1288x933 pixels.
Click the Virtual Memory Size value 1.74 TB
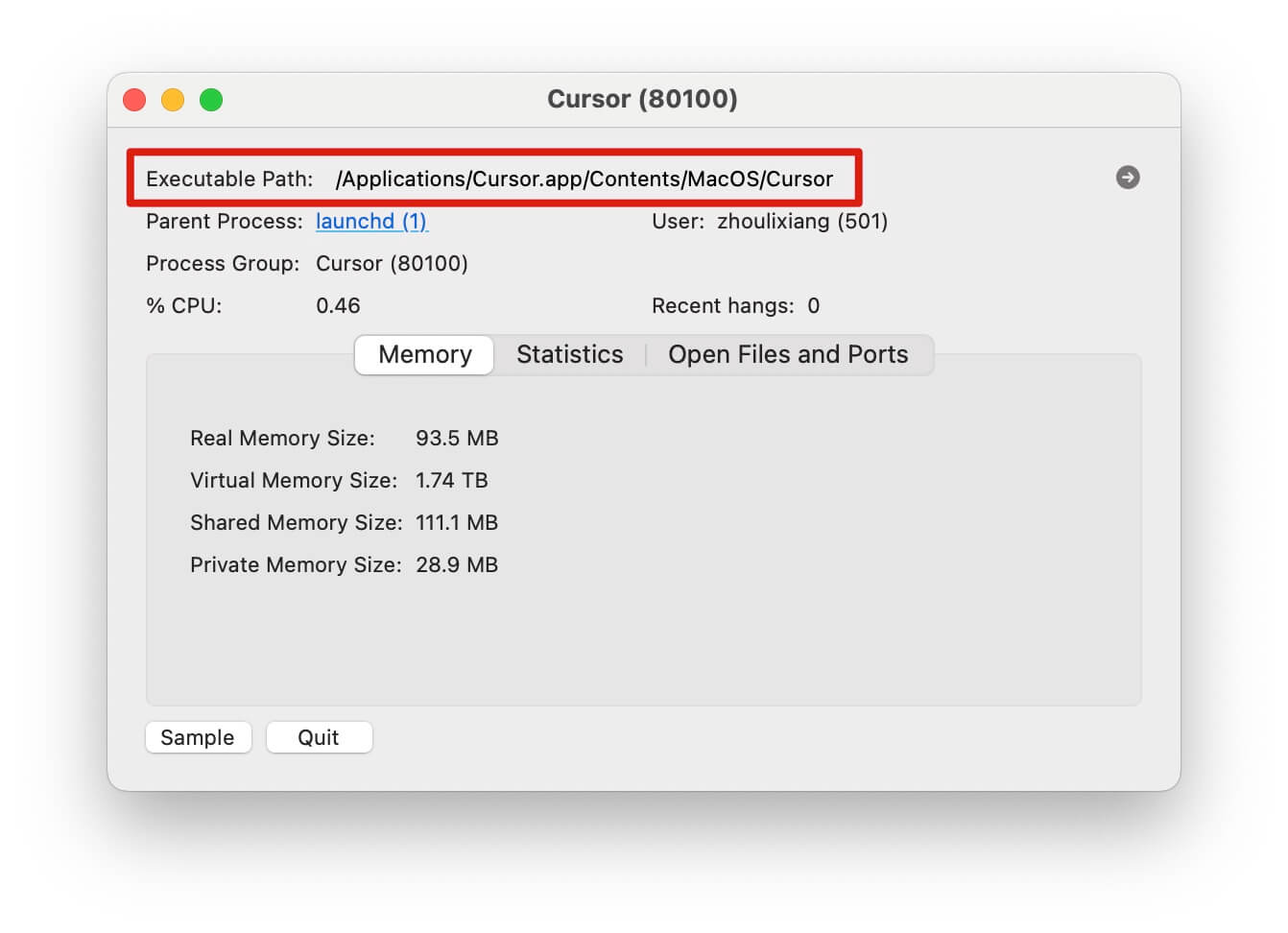[x=451, y=481]
